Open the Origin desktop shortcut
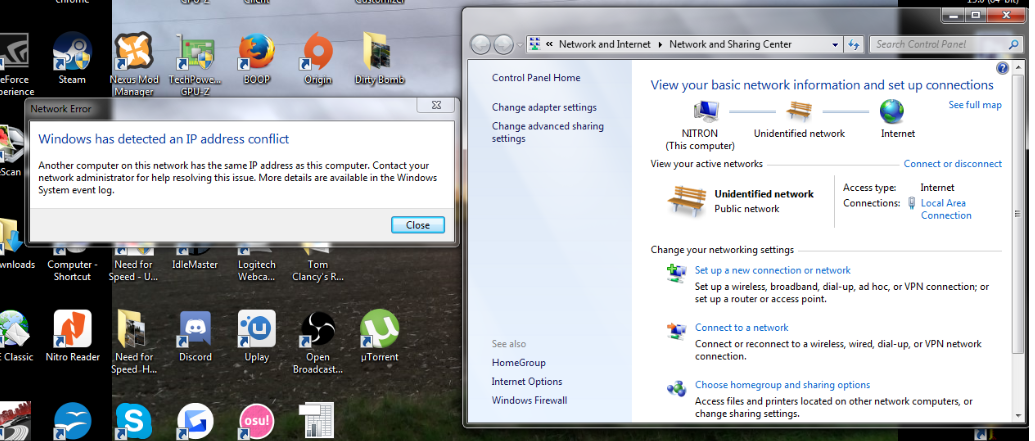This screenshot has height=441, width=1035. [317, 58]
